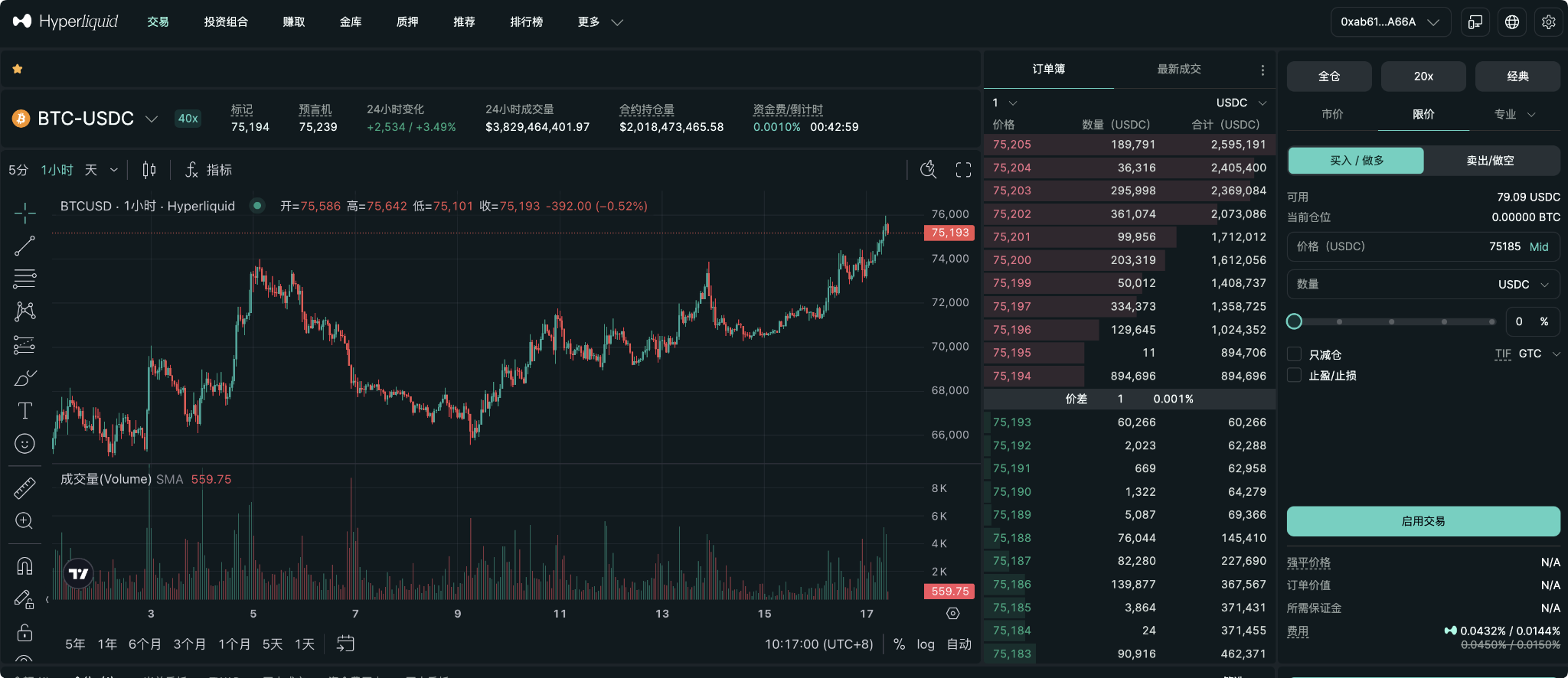Open the 排行榜 leaderboard menu

tap(526, 22)
